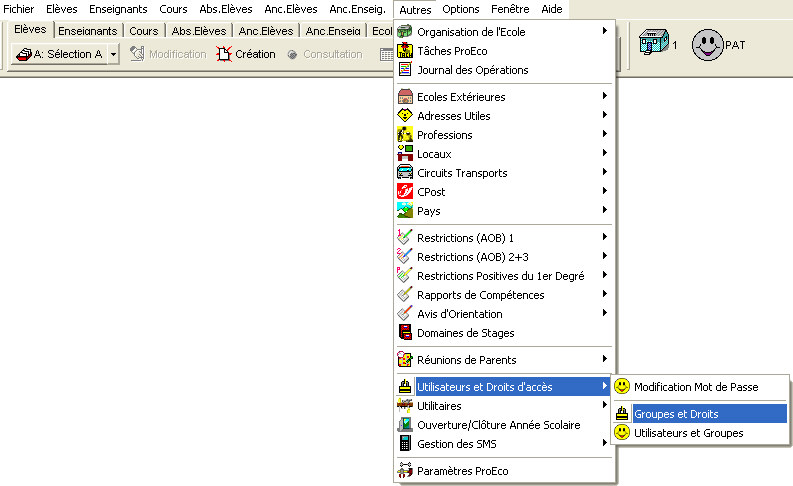Image resolution: width=793 pixels, height=486 pixels.
Task: Click the Pays landscape icon
Action: coord(405,210)
